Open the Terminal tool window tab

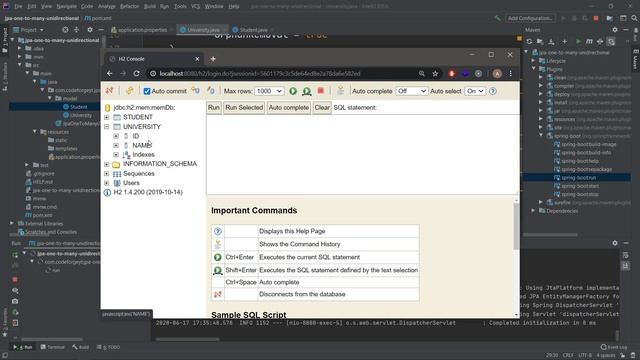click(52, 347)
